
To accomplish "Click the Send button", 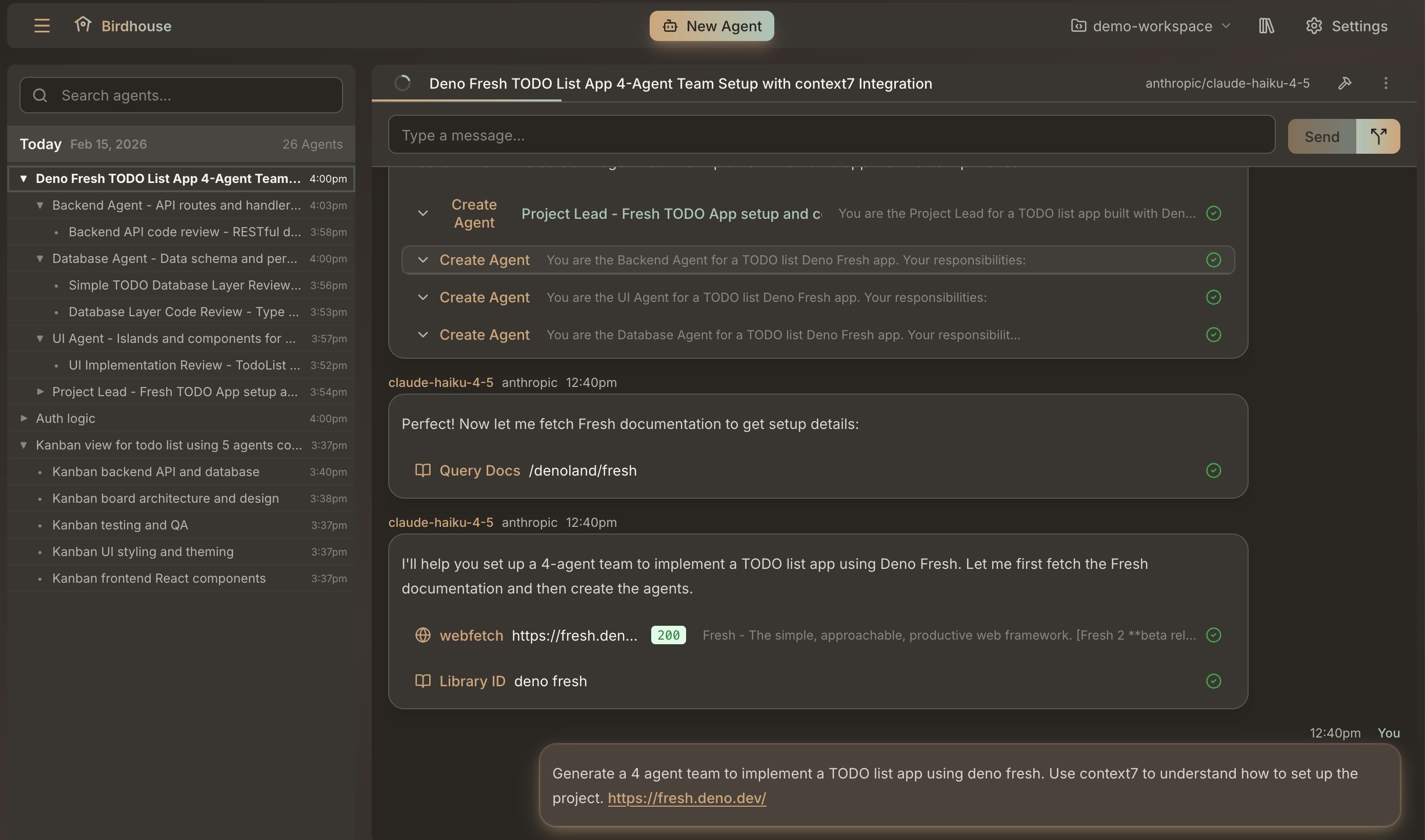I will (x=1321, y=135).
